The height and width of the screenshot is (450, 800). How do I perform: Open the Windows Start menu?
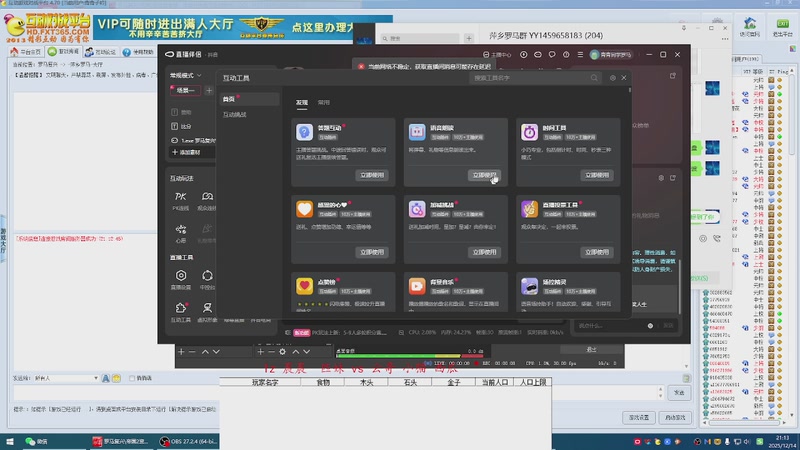tap(10, 442)
